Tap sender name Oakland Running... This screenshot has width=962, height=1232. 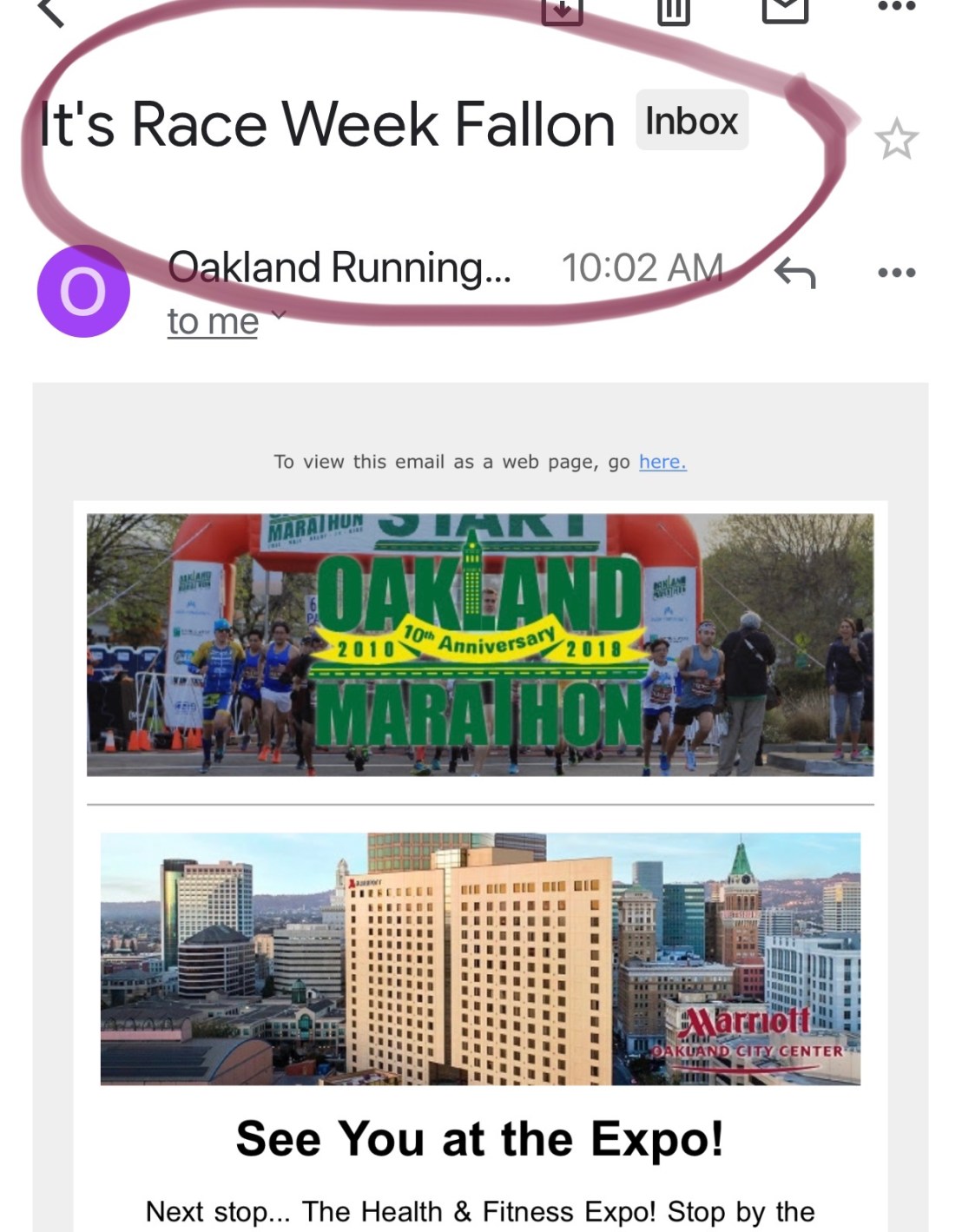pos(339,267)
